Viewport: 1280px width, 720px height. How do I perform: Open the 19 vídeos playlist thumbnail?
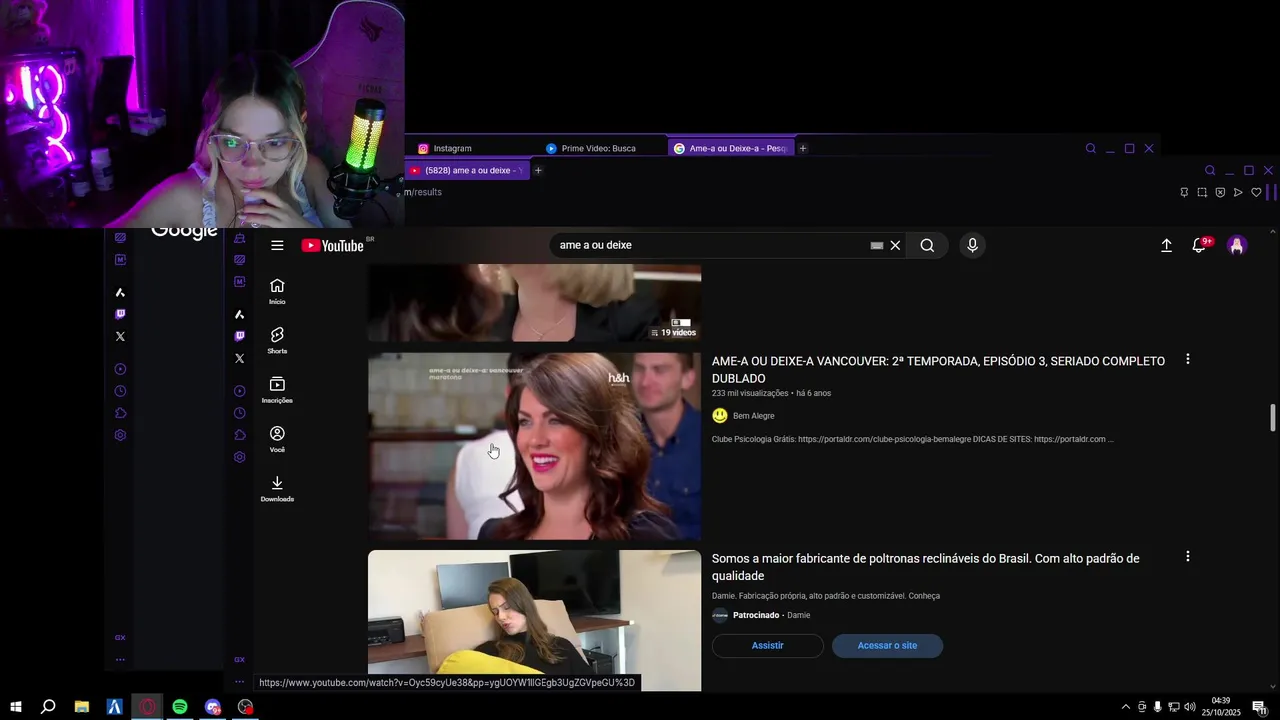[534, 302]
